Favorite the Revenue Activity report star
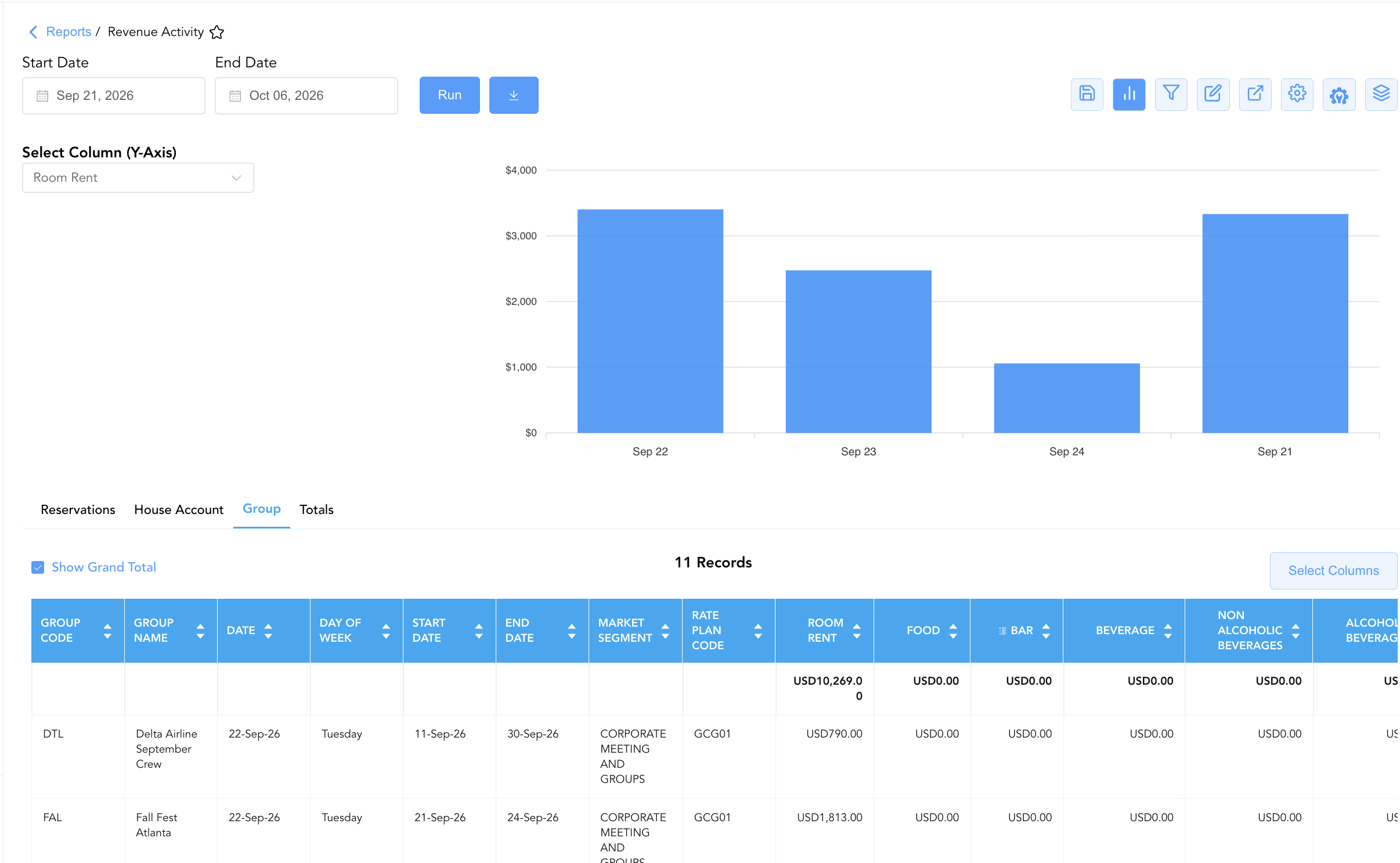This screenshot has width=1400, height=863. pyautogui.click(x=217, y=32)
